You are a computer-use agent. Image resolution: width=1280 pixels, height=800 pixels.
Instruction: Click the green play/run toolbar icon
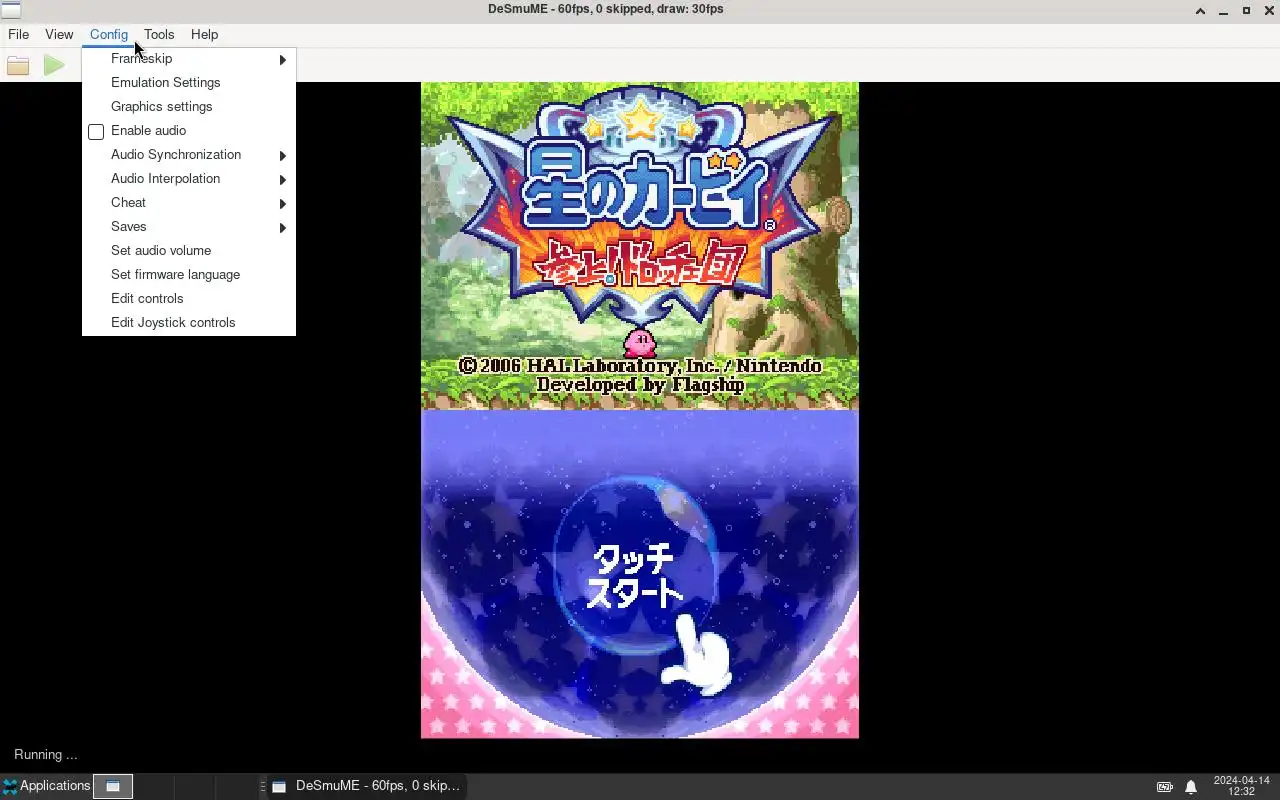click(x=54, y=66)
